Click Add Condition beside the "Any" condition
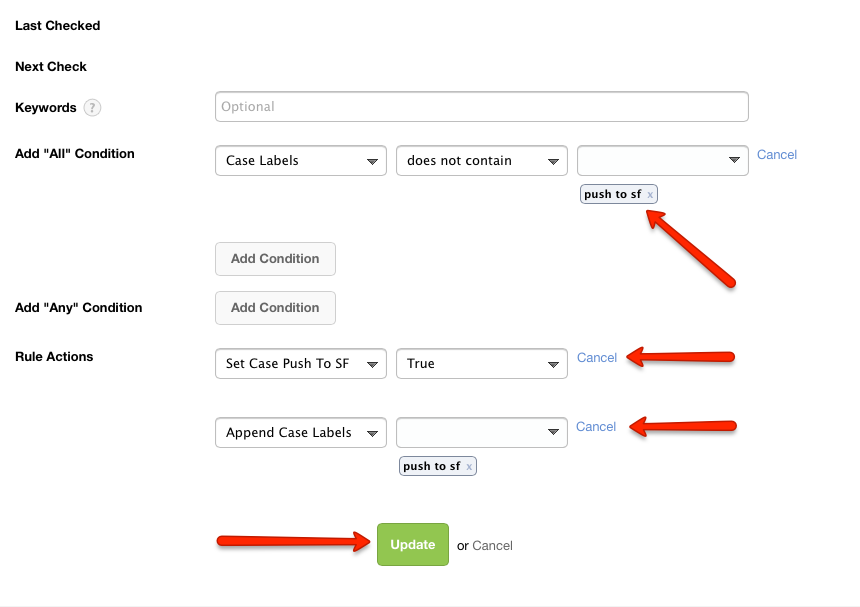The height and width of the screenshot is (607, 860). (275, 308)
